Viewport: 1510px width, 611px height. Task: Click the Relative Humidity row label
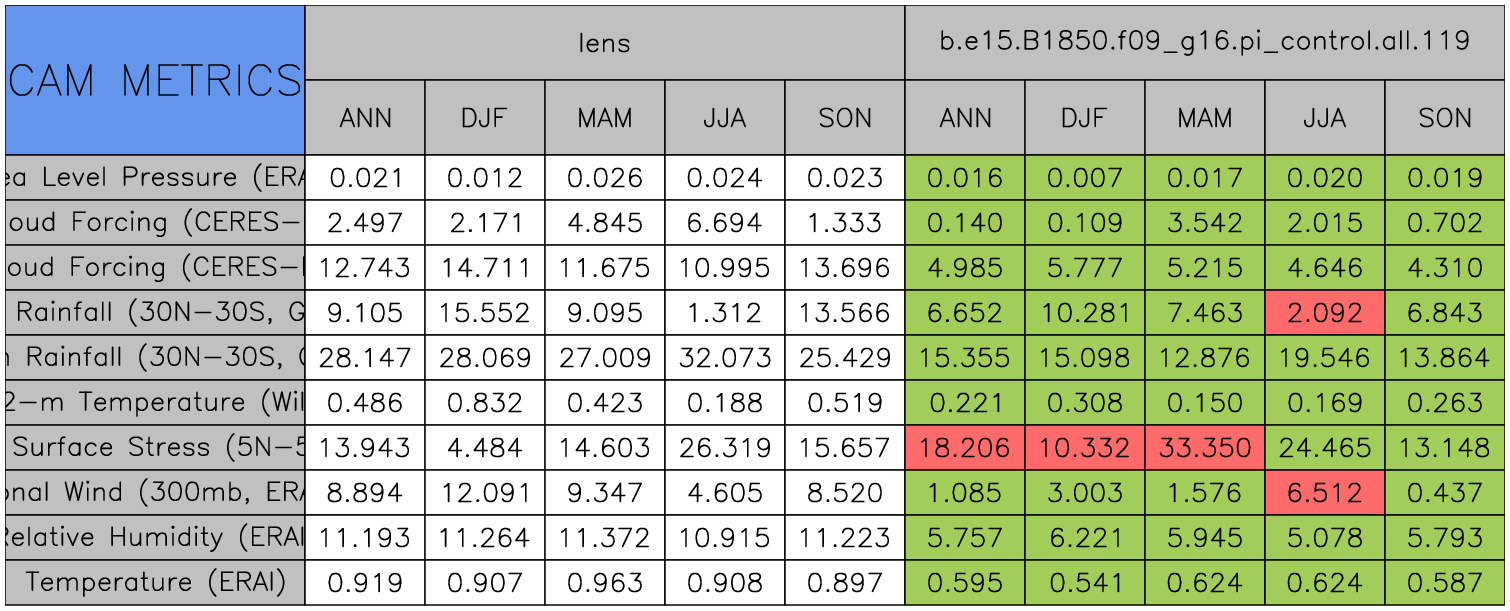coord(154,538)
